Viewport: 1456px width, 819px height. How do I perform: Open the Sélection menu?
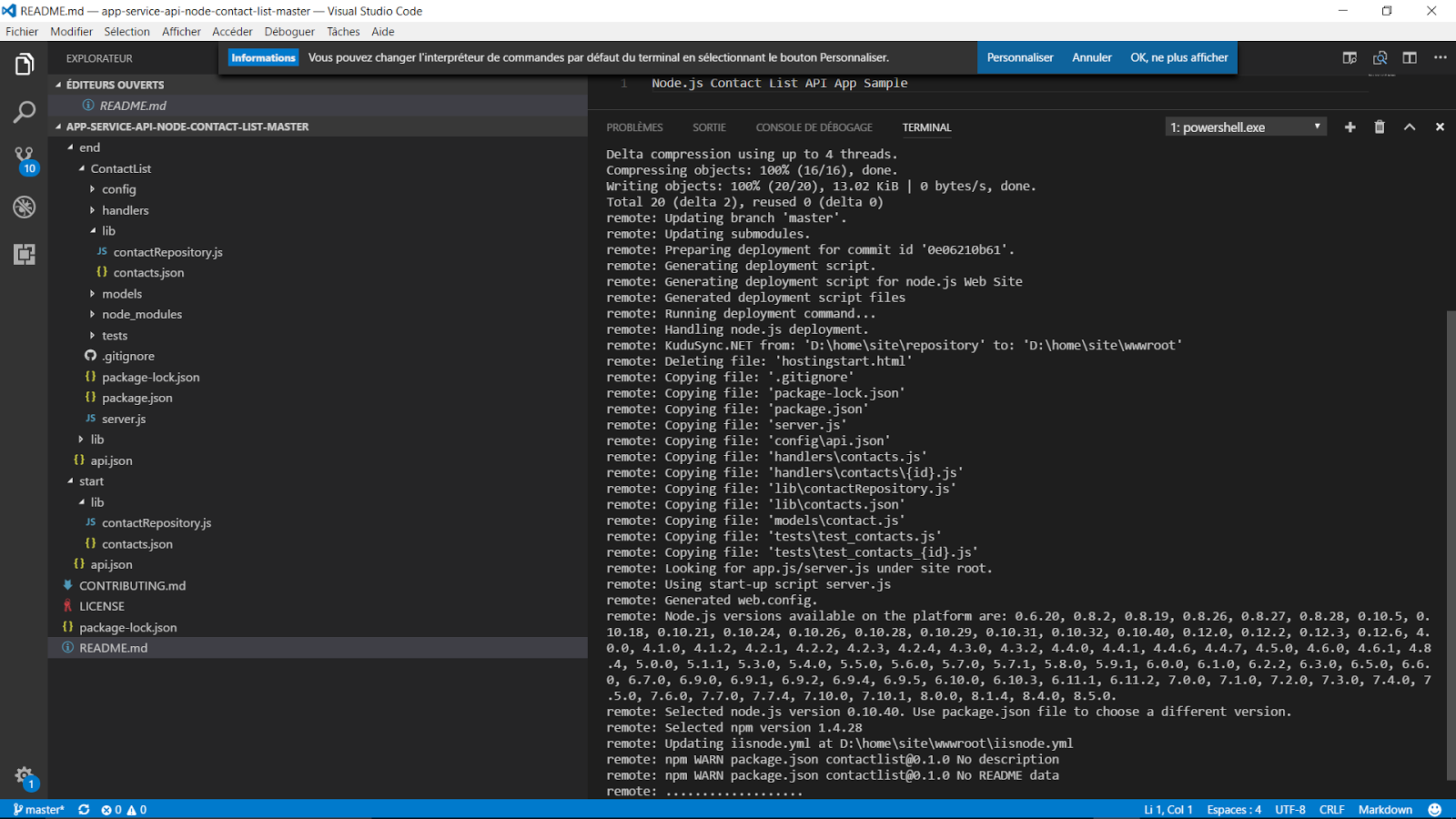pos(126,32)
